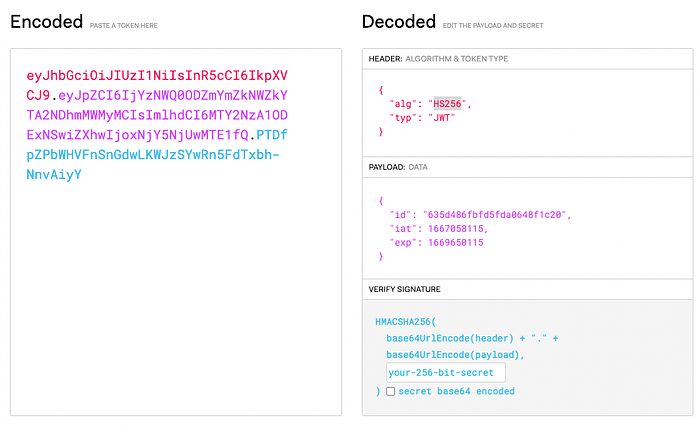Screen dimensions: 700x426
Task: Click the final signature line NnvAiyY
Action: tap(54, 174)
